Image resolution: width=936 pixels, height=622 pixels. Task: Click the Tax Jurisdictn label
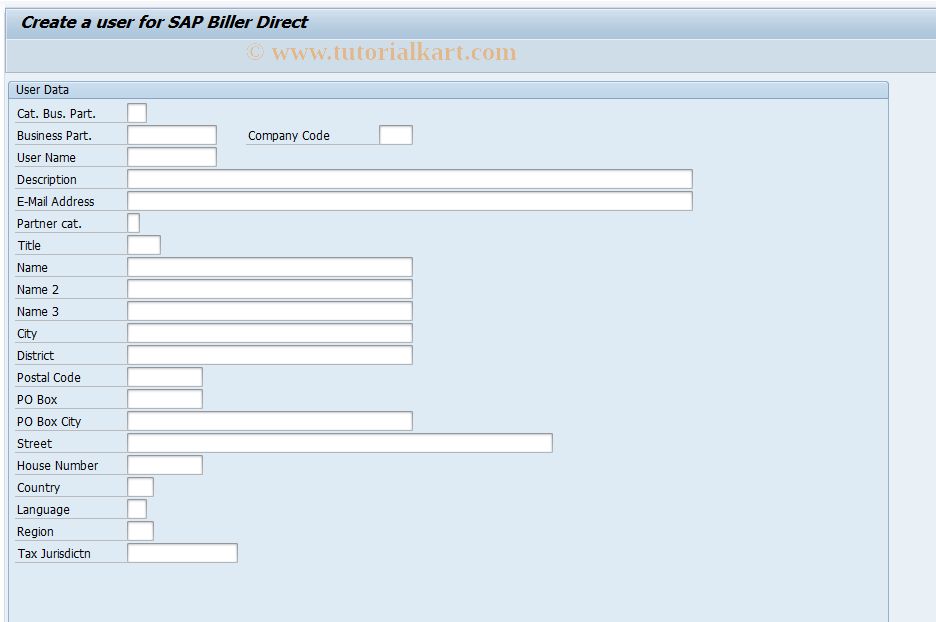tap(54, 554)
